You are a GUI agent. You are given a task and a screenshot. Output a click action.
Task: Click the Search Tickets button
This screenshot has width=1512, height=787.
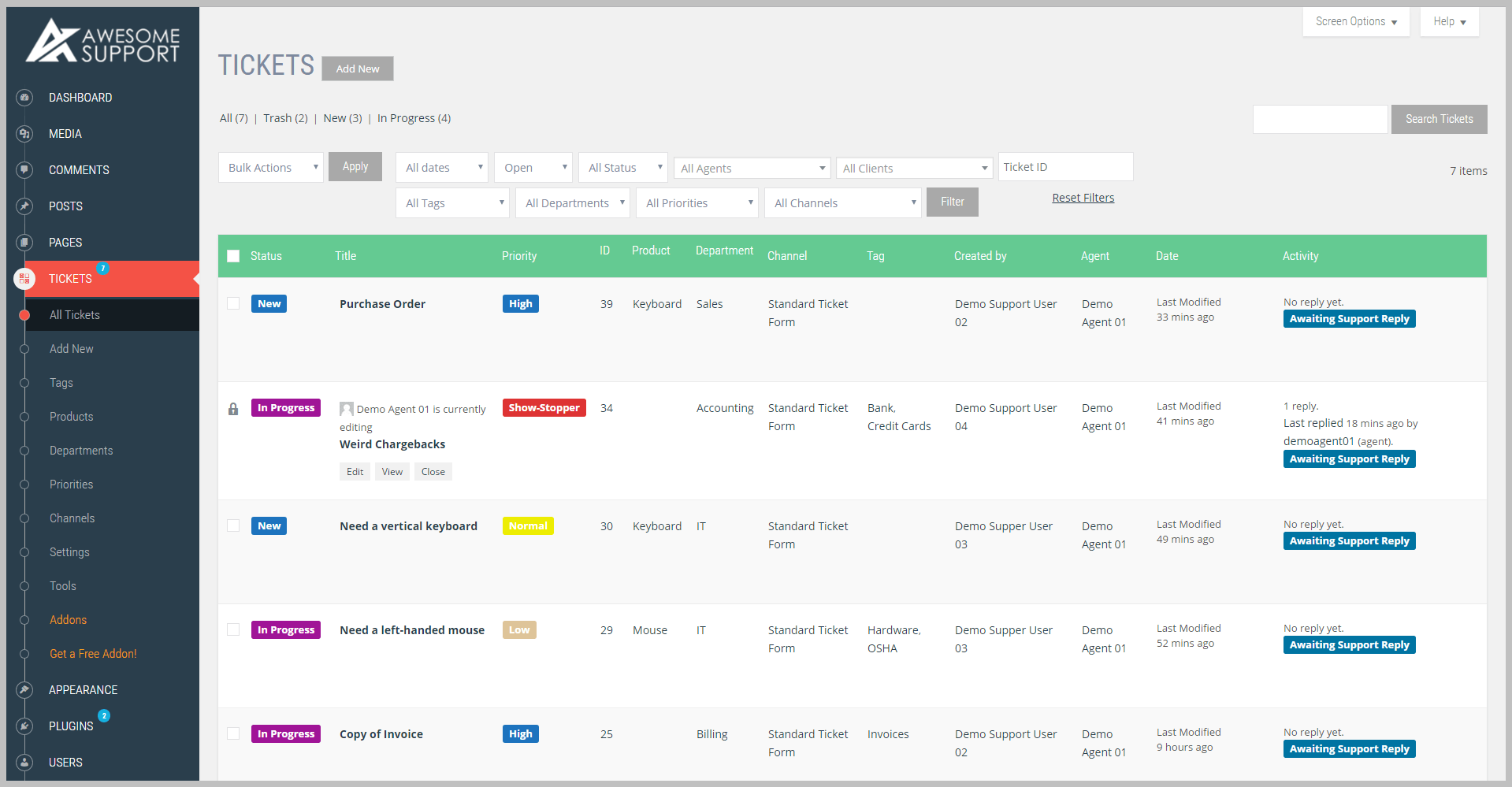1439,119
